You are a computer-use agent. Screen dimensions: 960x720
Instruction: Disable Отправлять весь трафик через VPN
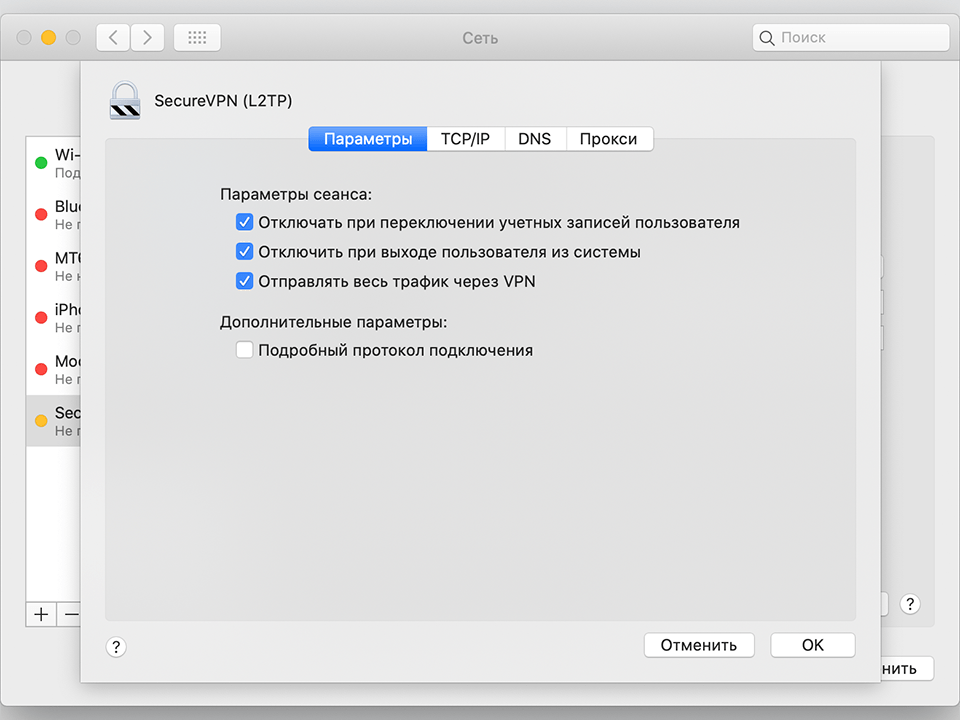[244, 281]
